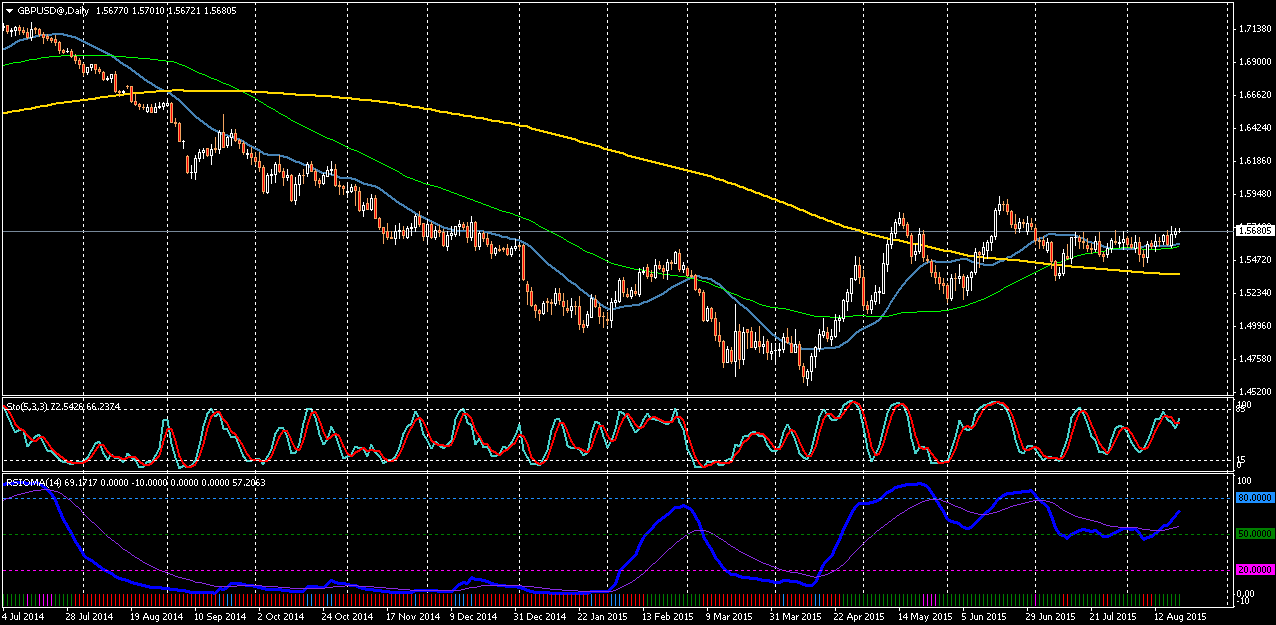Click the stochastic 80 level scale label
Viewport: 1276px width, 625px height.
[x=1241, y=406]
